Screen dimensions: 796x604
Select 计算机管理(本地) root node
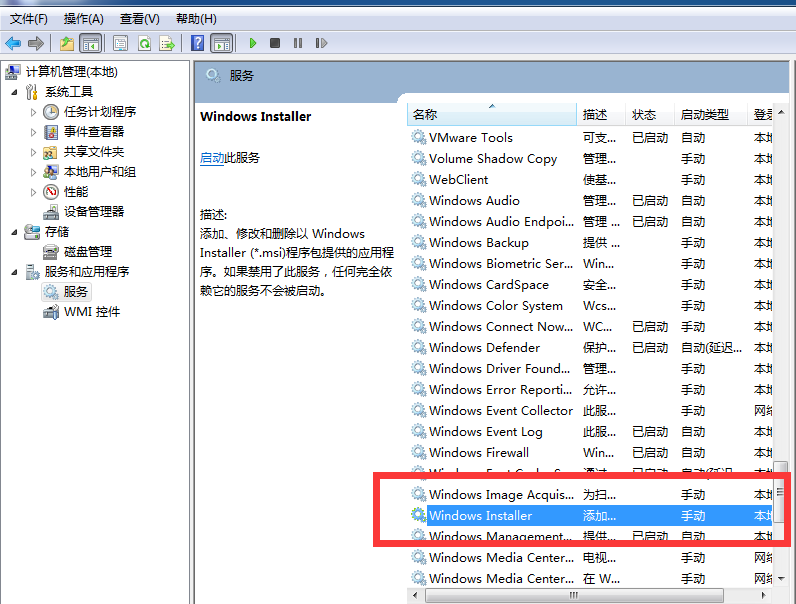[x=72, y=72]
